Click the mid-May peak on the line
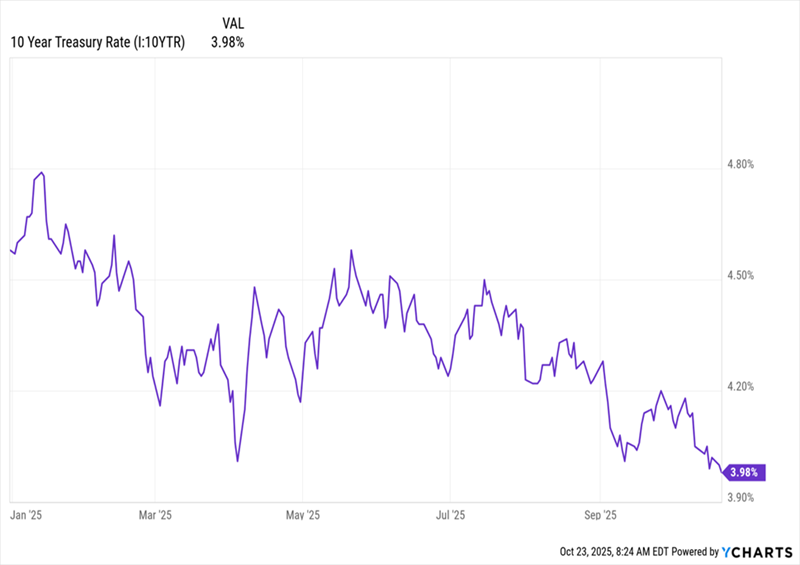The width and height of the screenshot is (800, 565). coord(352,250)
